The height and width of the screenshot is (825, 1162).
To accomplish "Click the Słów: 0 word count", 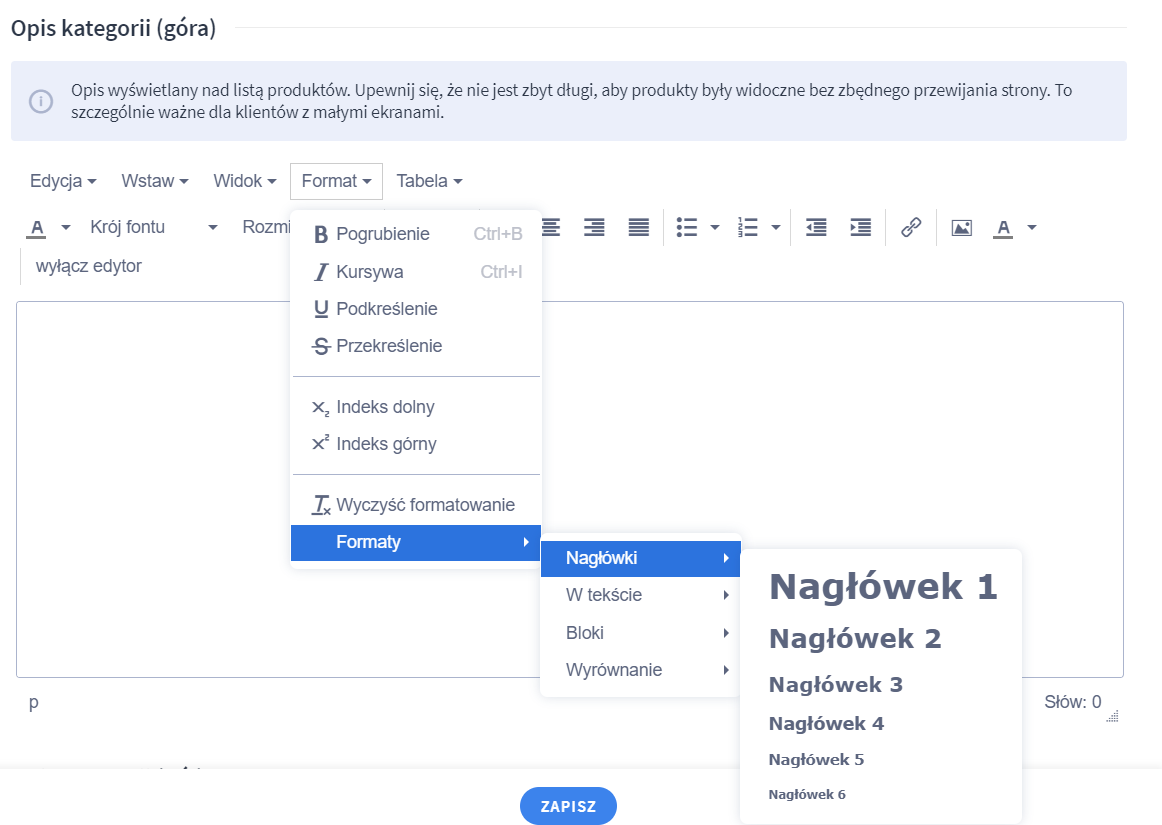I will coord(1072,702).
